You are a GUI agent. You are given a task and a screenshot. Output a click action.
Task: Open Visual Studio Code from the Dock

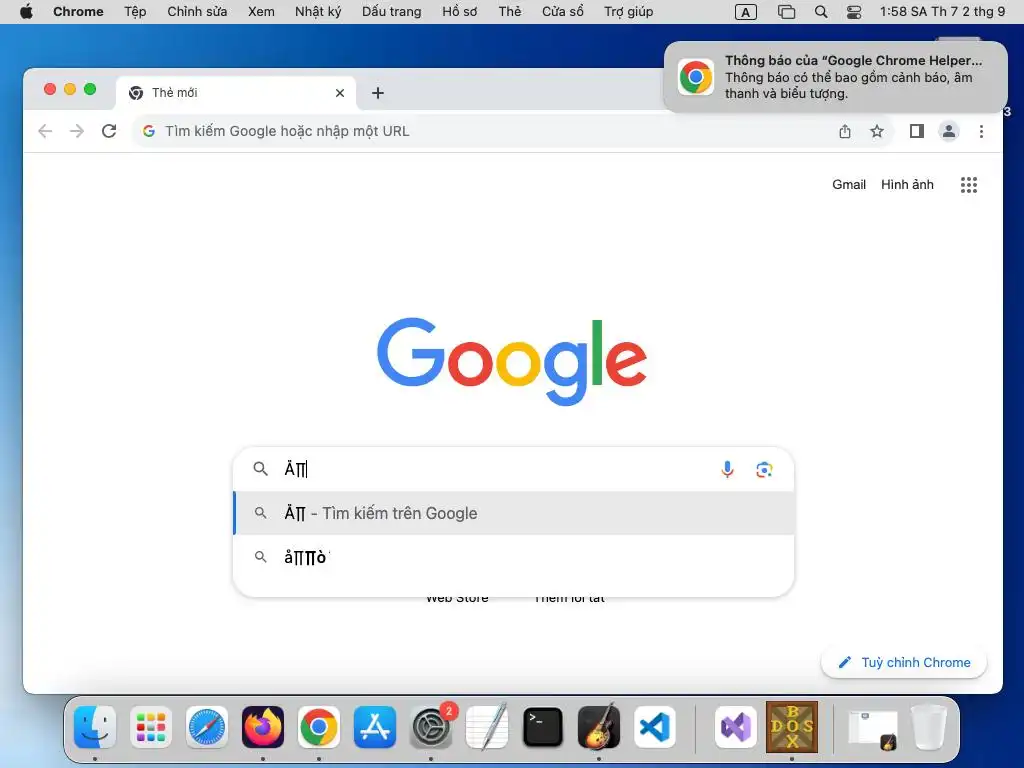click(654, 726)
